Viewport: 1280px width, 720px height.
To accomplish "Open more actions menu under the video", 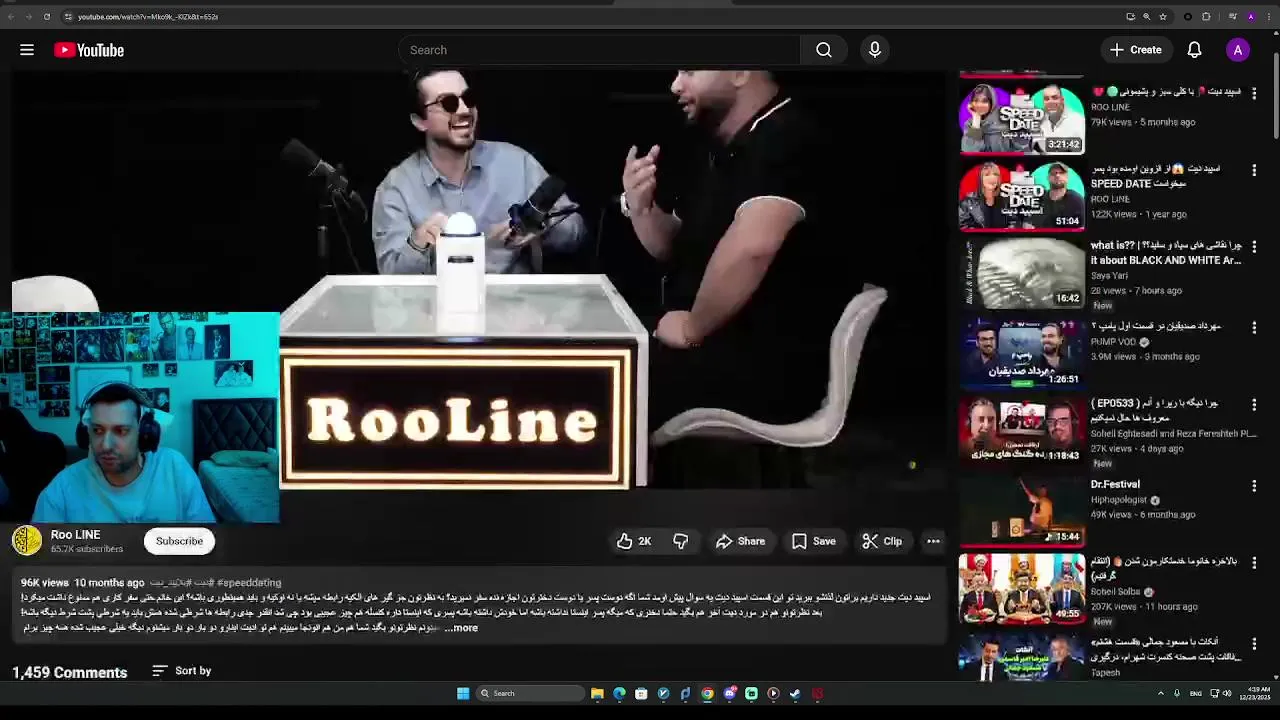I will [x=933, y=541].
